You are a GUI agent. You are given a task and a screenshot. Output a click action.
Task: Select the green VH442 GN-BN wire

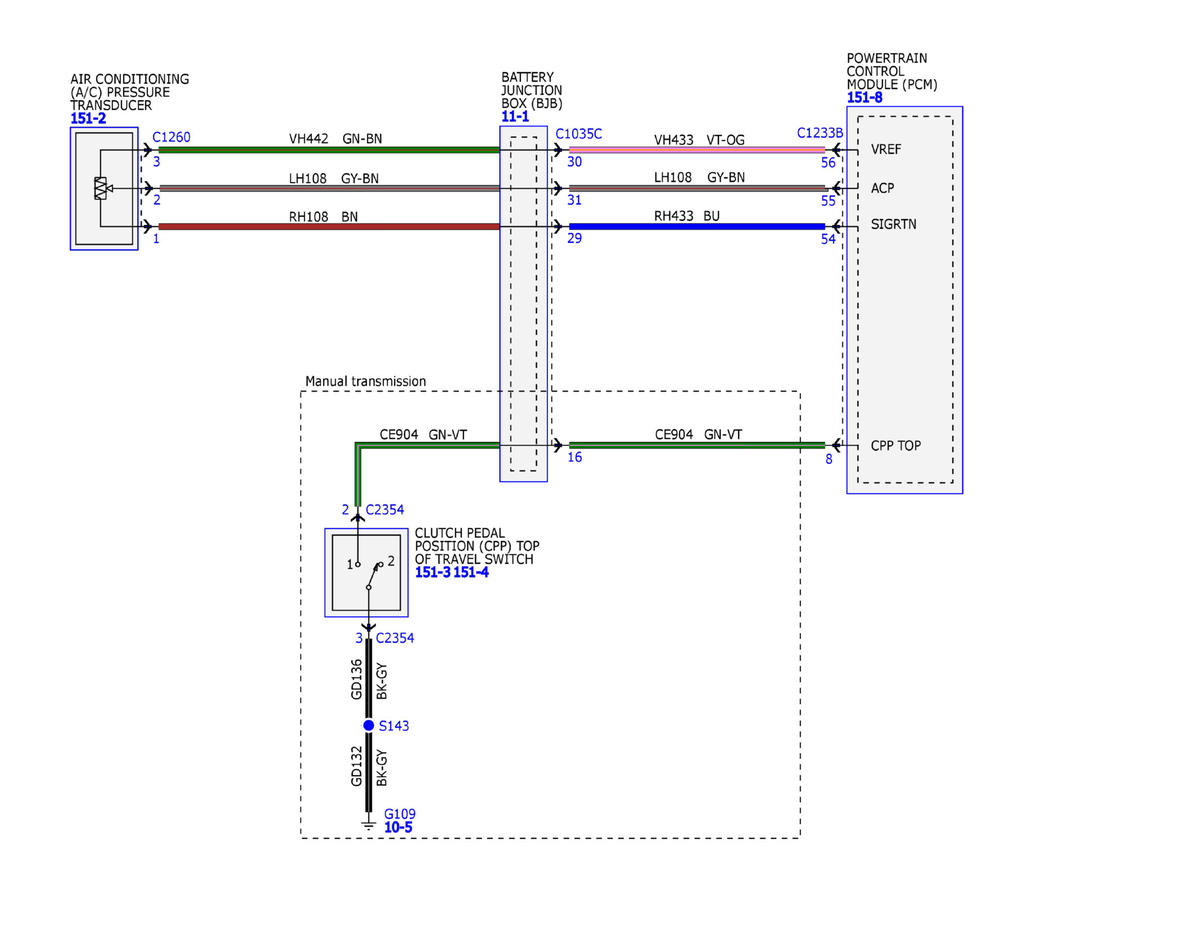click(329, 150)
